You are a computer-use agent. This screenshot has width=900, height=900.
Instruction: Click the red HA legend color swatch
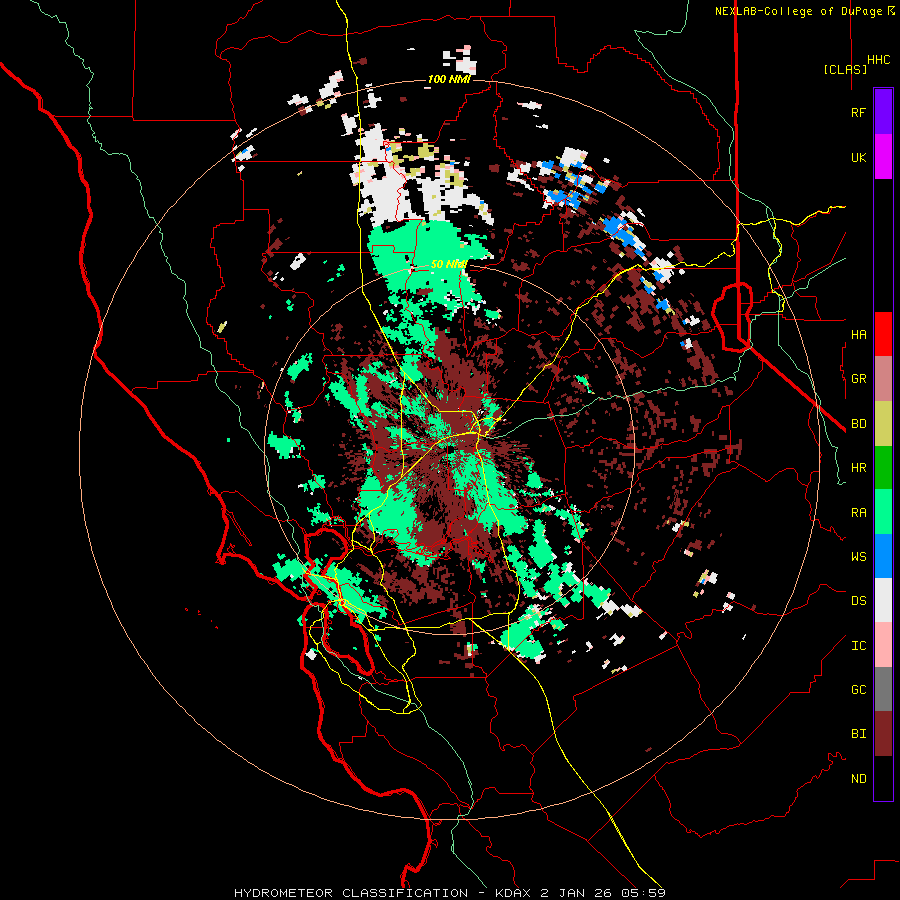[x=883, y=334]
